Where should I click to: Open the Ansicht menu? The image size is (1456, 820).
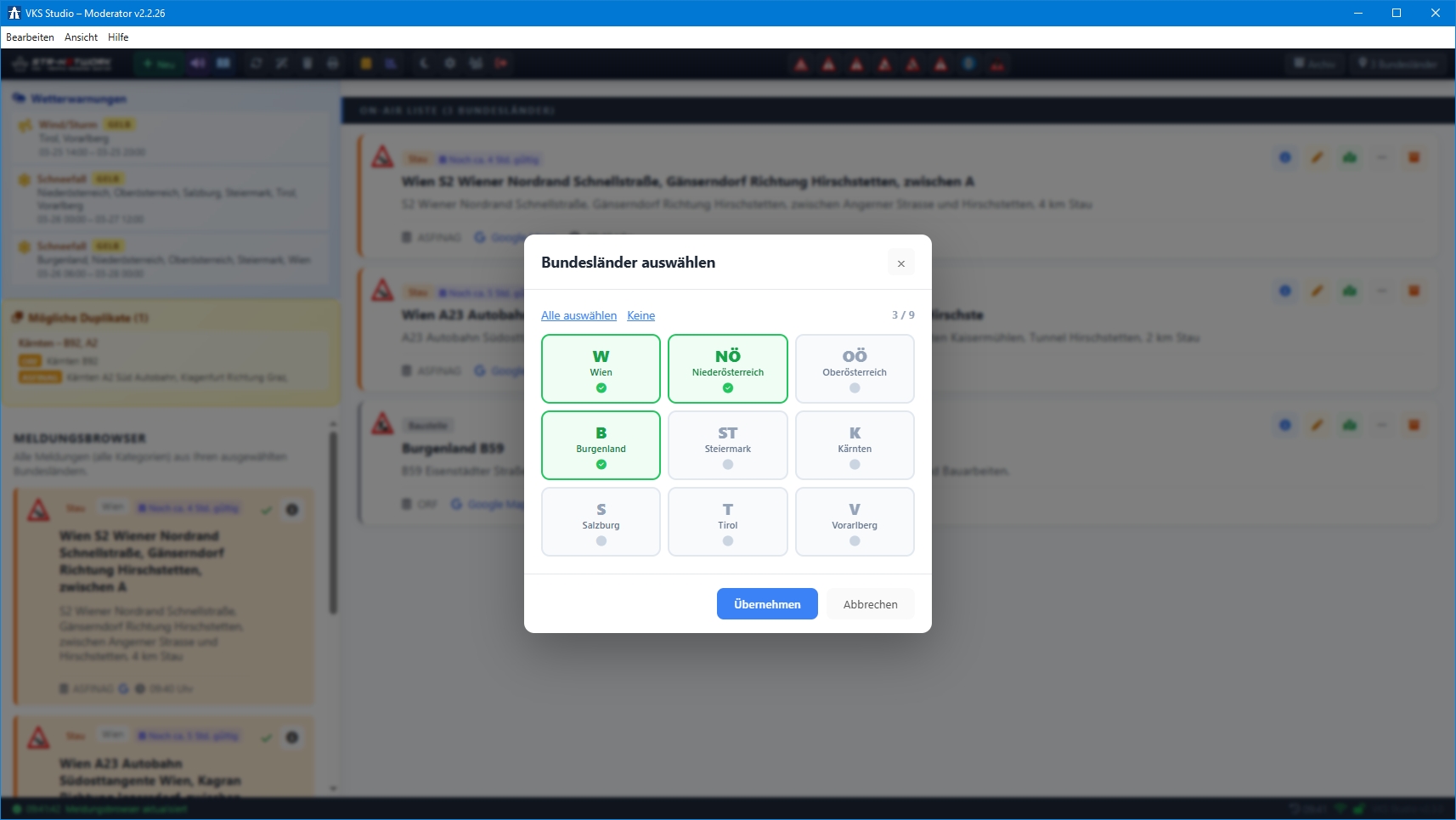(81, 37)
